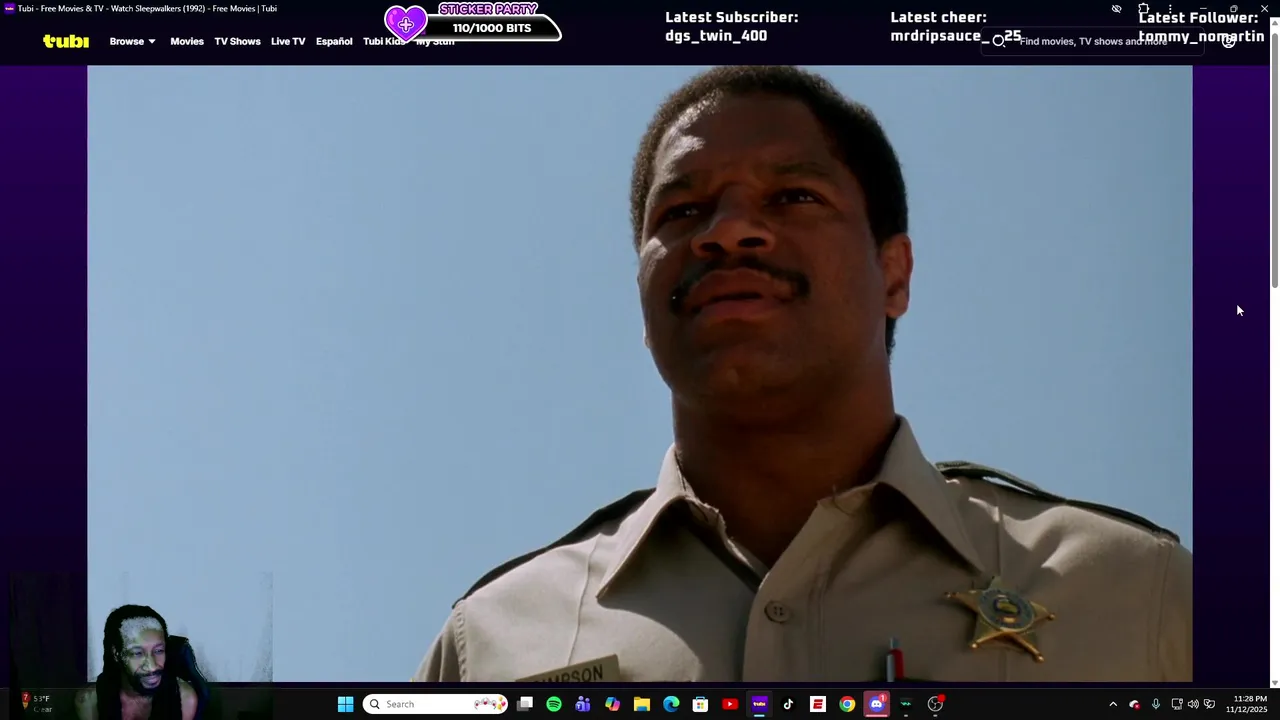
Task: Click the 110/1000 BITS progress bar
Action: (492, 28)
